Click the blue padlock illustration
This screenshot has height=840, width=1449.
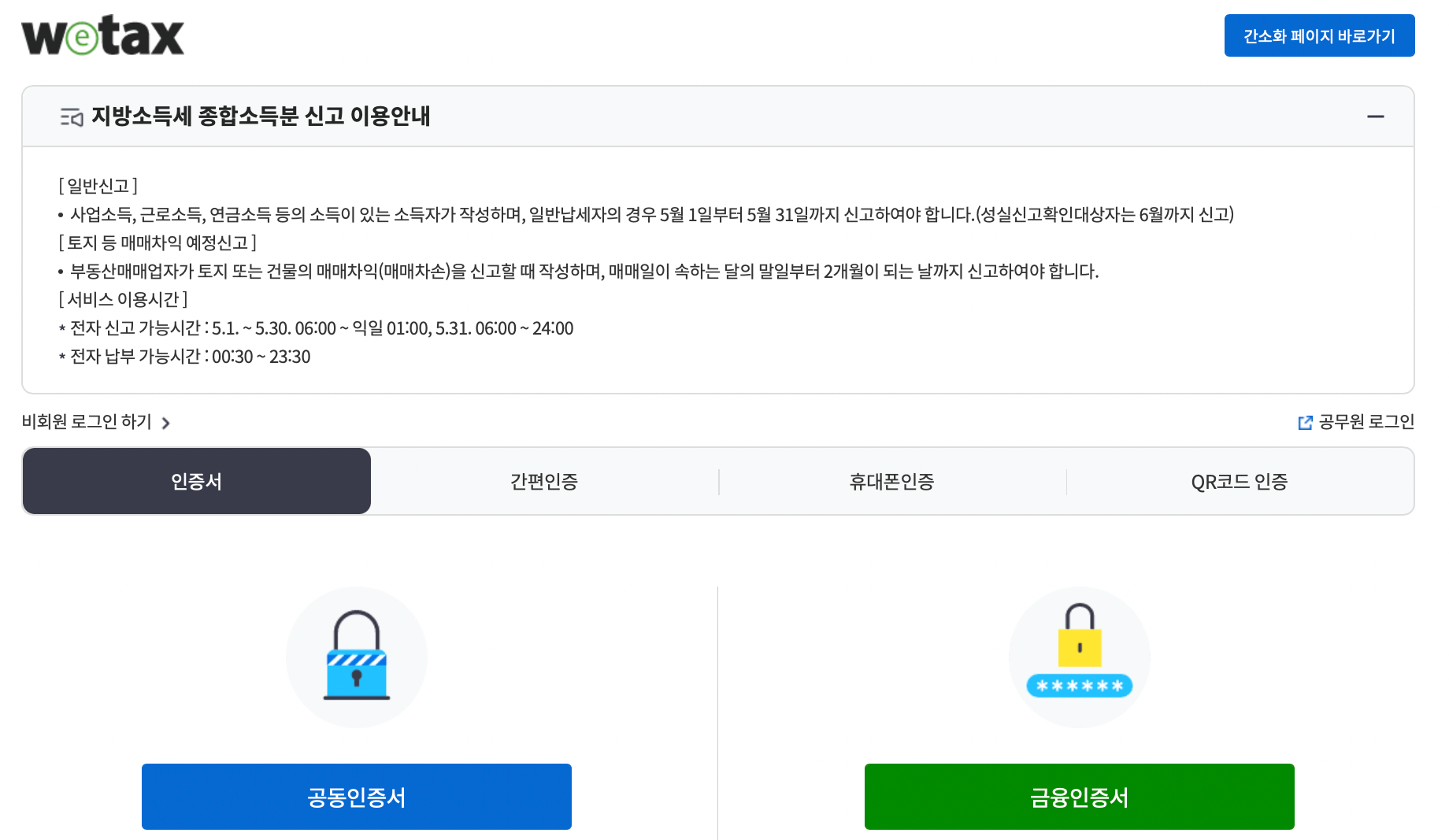click(356, 657)
